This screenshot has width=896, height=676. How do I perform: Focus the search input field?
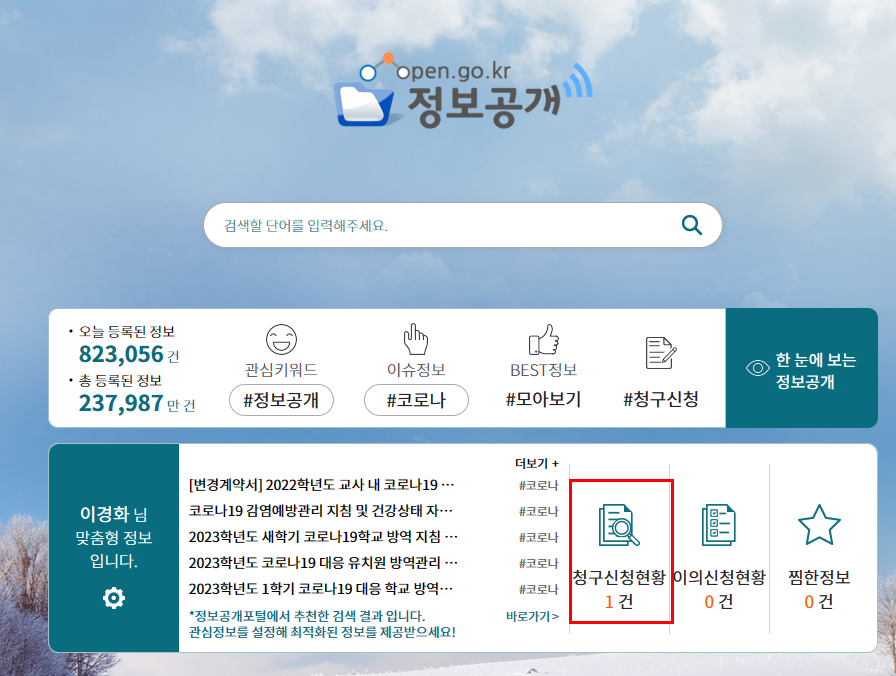pyautogui.click(x=463, y=225)
